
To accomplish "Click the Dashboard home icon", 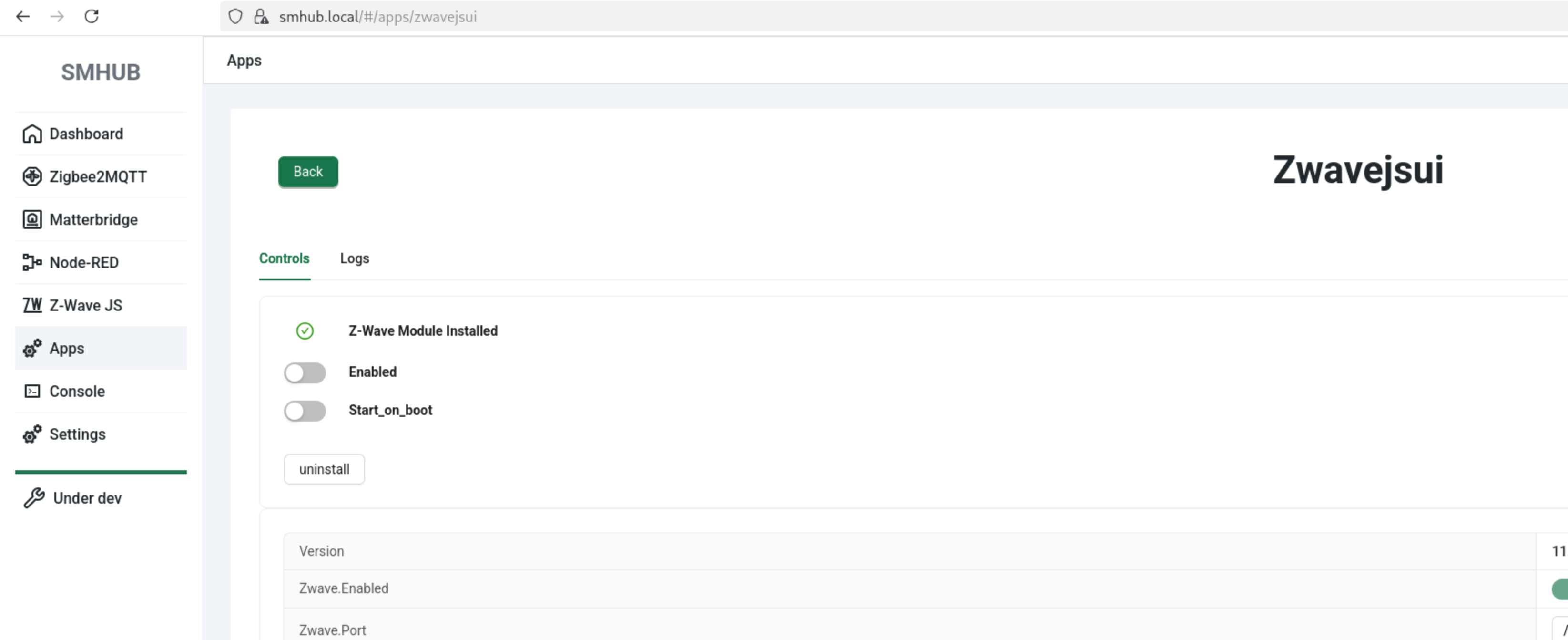I will coord(31,134).
